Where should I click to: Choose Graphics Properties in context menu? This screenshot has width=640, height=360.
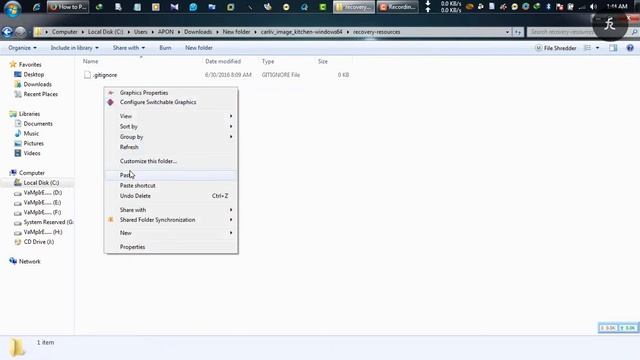171,93
